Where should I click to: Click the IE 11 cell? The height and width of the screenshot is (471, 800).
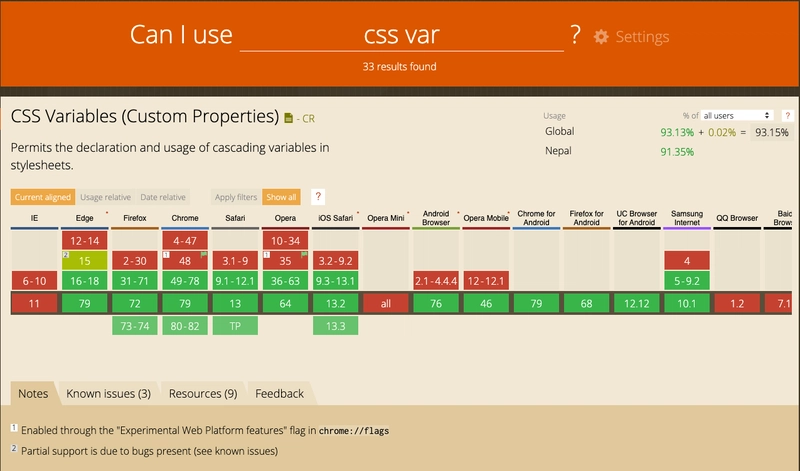(34, 303)
